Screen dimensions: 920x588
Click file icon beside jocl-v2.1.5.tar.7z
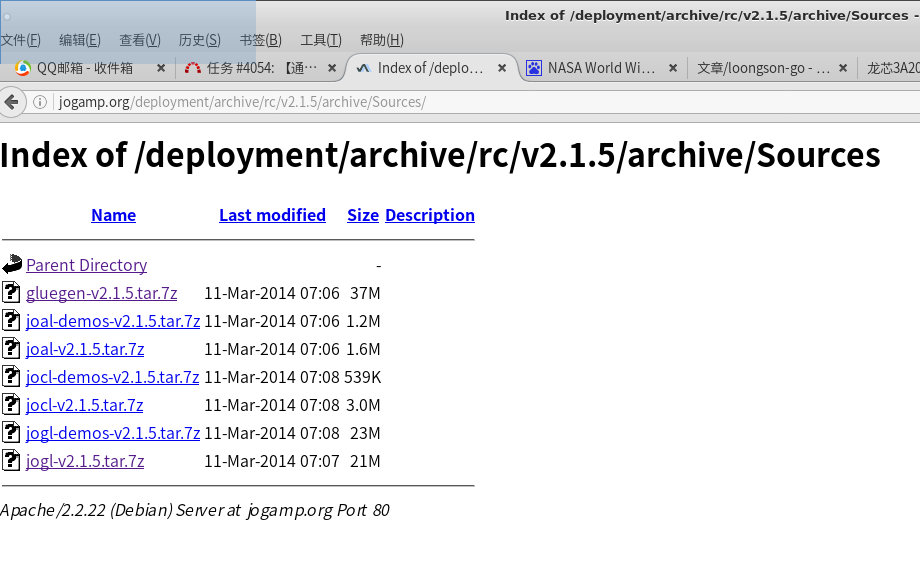click(x=11, y=405)
